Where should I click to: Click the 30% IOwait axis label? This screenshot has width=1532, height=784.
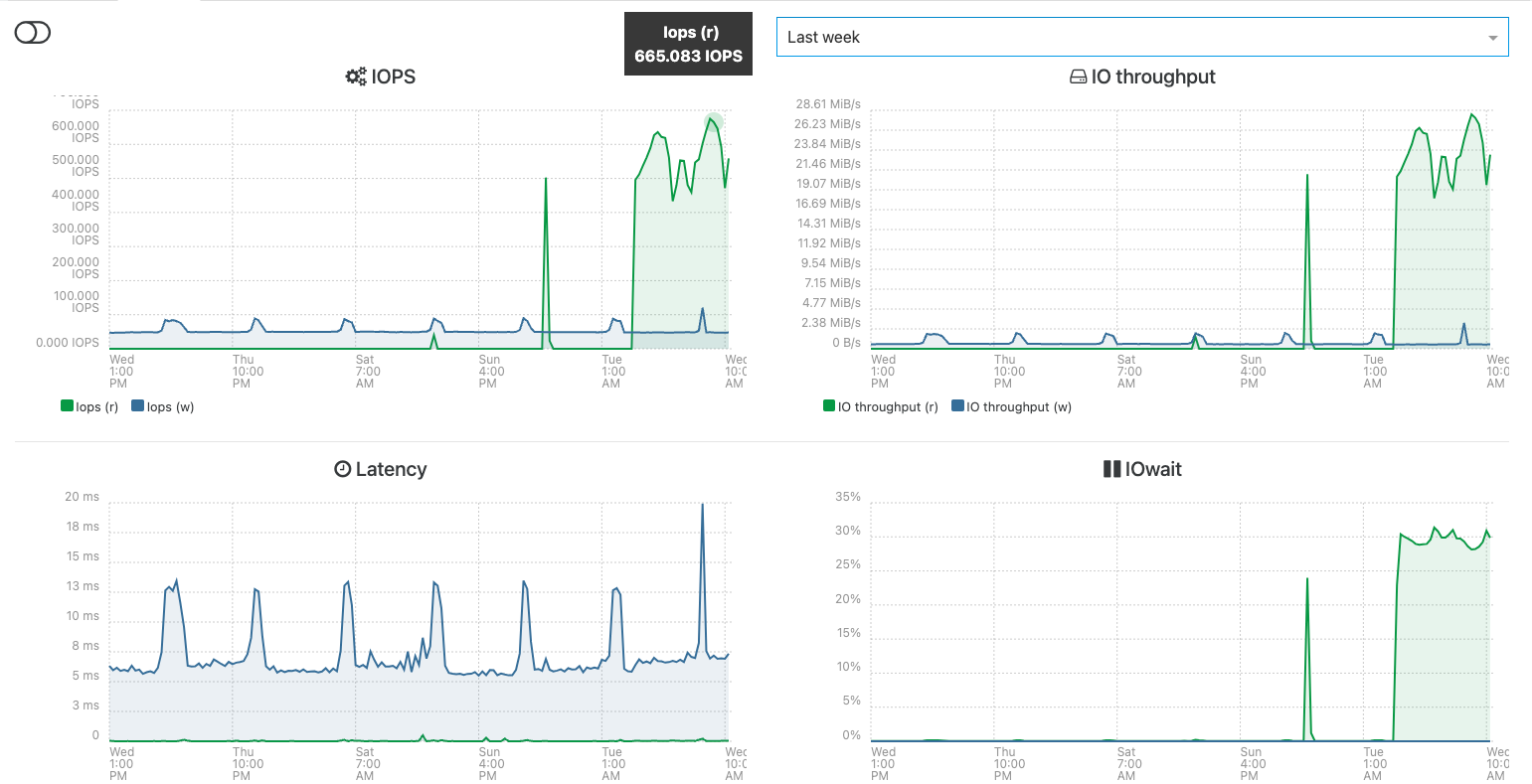point(848,531)
